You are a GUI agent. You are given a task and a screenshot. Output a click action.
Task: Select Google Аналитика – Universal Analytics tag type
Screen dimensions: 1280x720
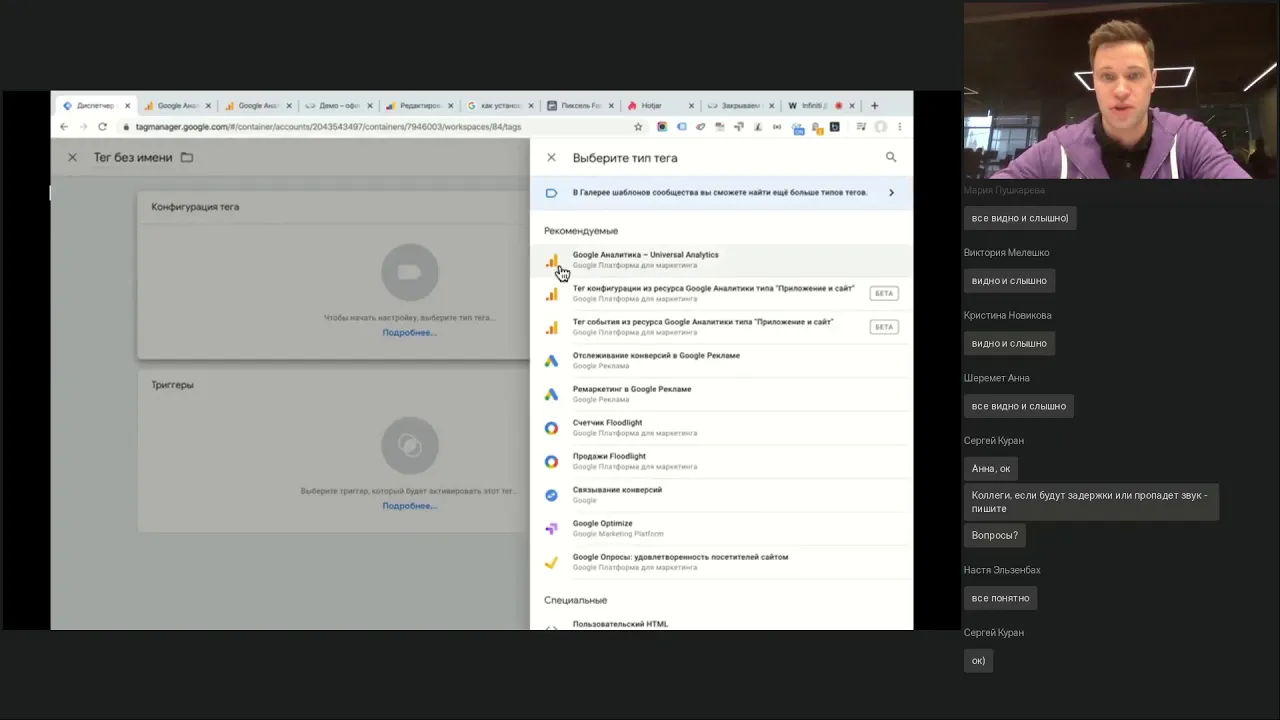721,260
